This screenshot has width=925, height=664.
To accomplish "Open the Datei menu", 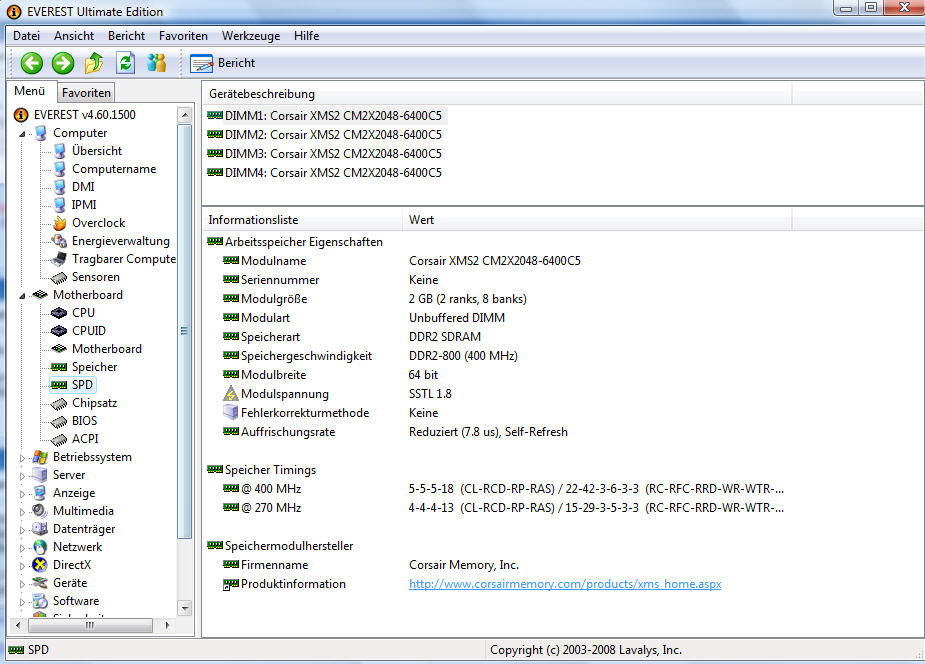I will click(27, 36).
